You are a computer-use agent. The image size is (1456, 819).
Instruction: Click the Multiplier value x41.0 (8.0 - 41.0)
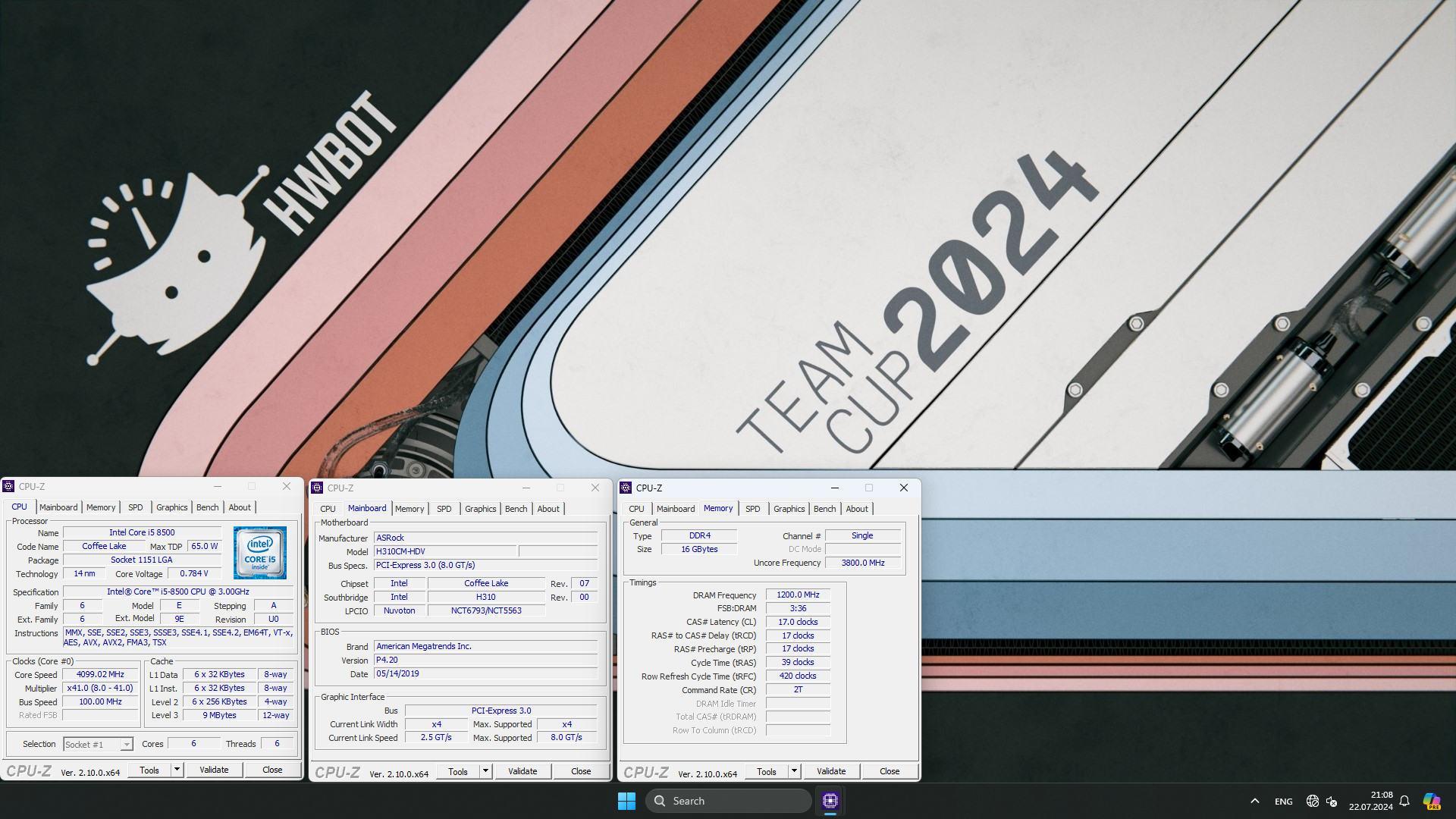coord(100,688)
